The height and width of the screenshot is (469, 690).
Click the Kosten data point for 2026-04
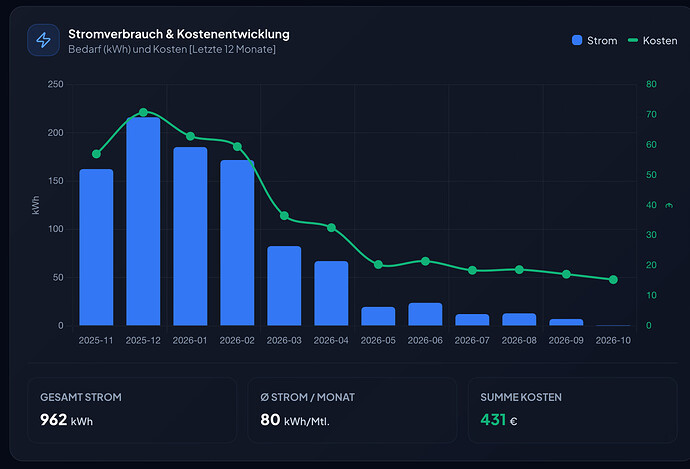(x=331, y=227)
